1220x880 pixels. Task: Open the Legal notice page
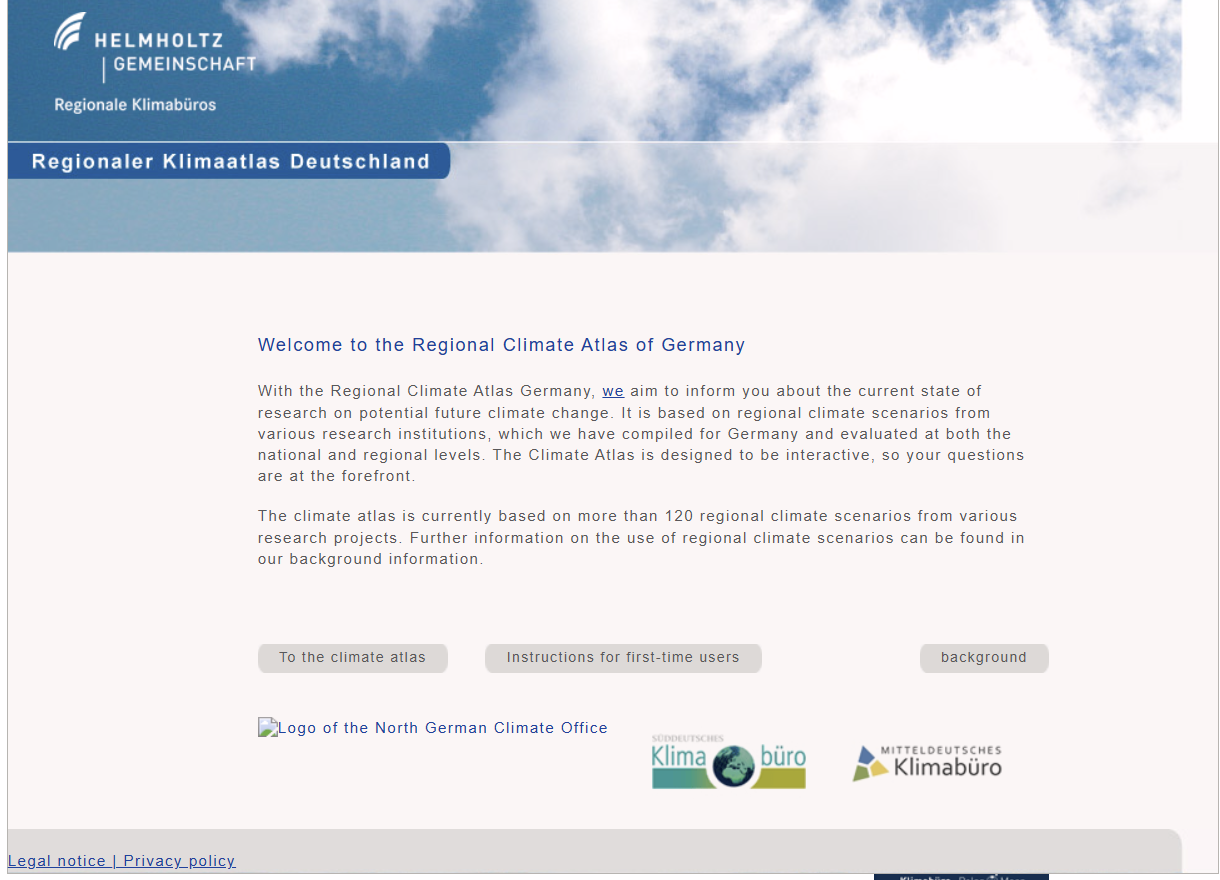(x=58, y=860)
